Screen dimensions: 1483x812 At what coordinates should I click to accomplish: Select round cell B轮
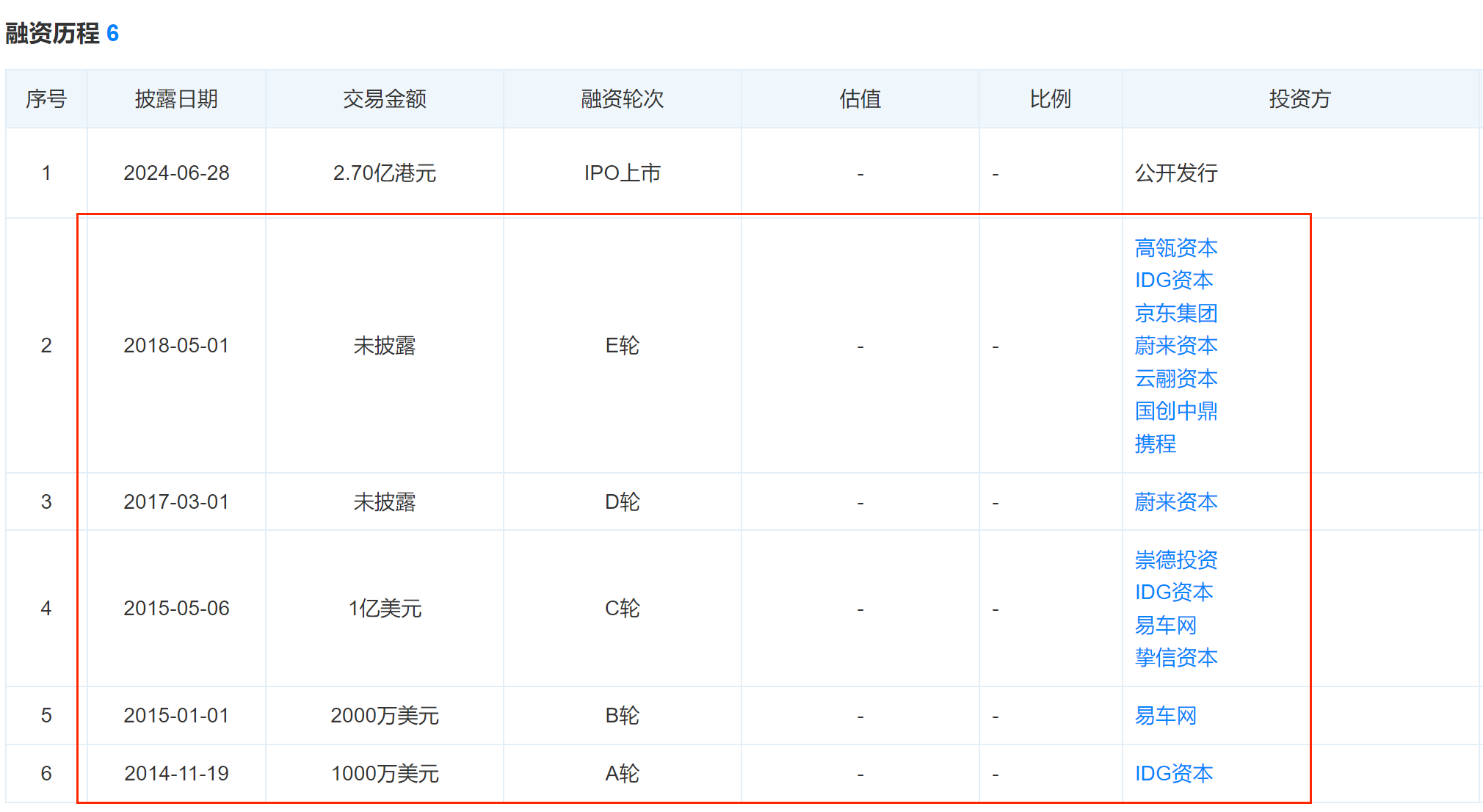pyautogui.click(x=623, y=716)
